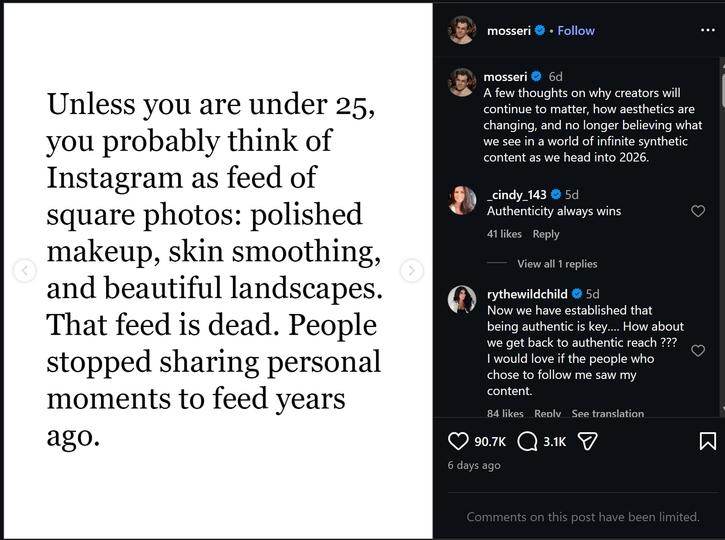The width and height of the screenshot is (725, 540).
Task: Open the rythewildchild username link
Action: 528,294
